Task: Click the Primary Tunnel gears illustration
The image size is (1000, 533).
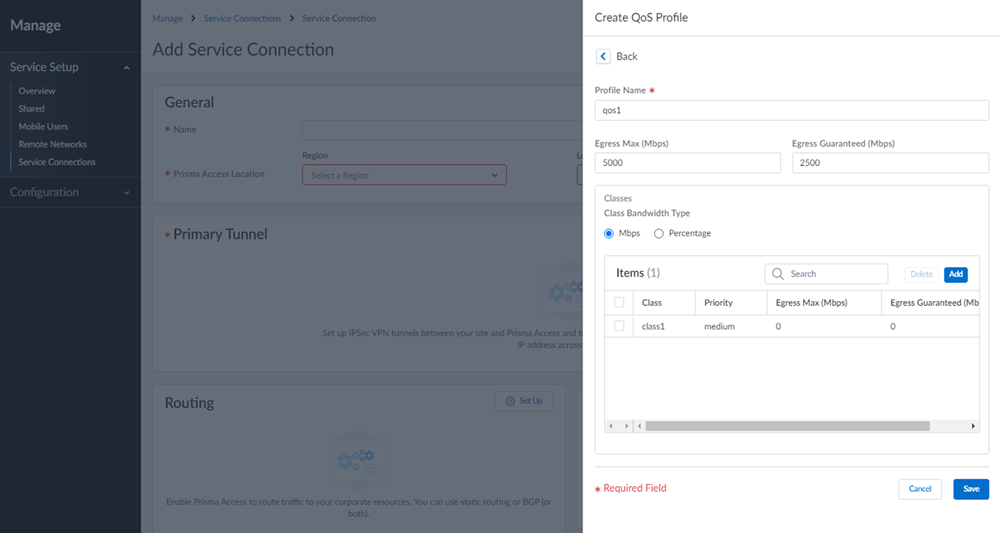Action: coord(562,290)
